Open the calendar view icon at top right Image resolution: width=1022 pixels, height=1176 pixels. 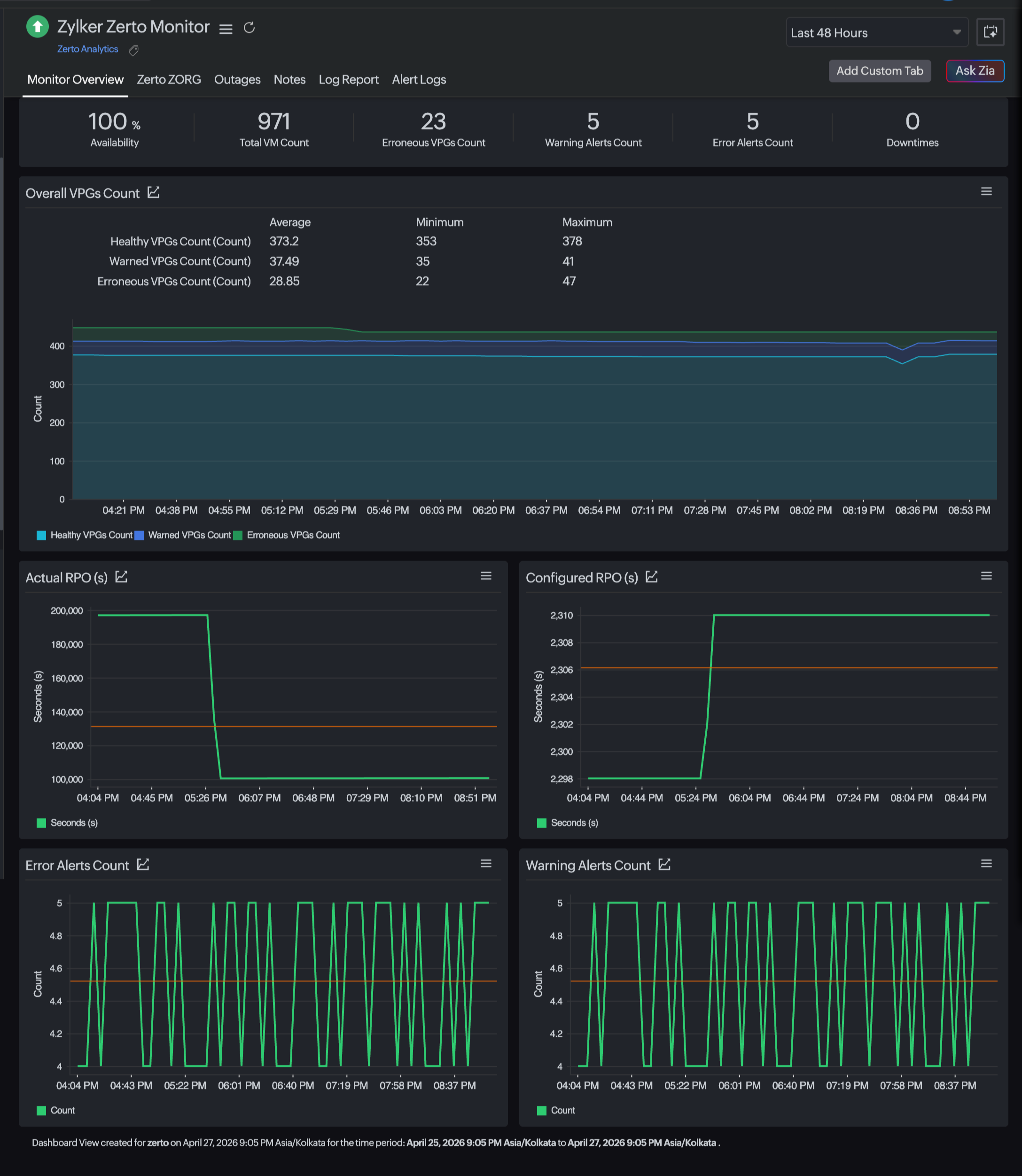point(991,32)
